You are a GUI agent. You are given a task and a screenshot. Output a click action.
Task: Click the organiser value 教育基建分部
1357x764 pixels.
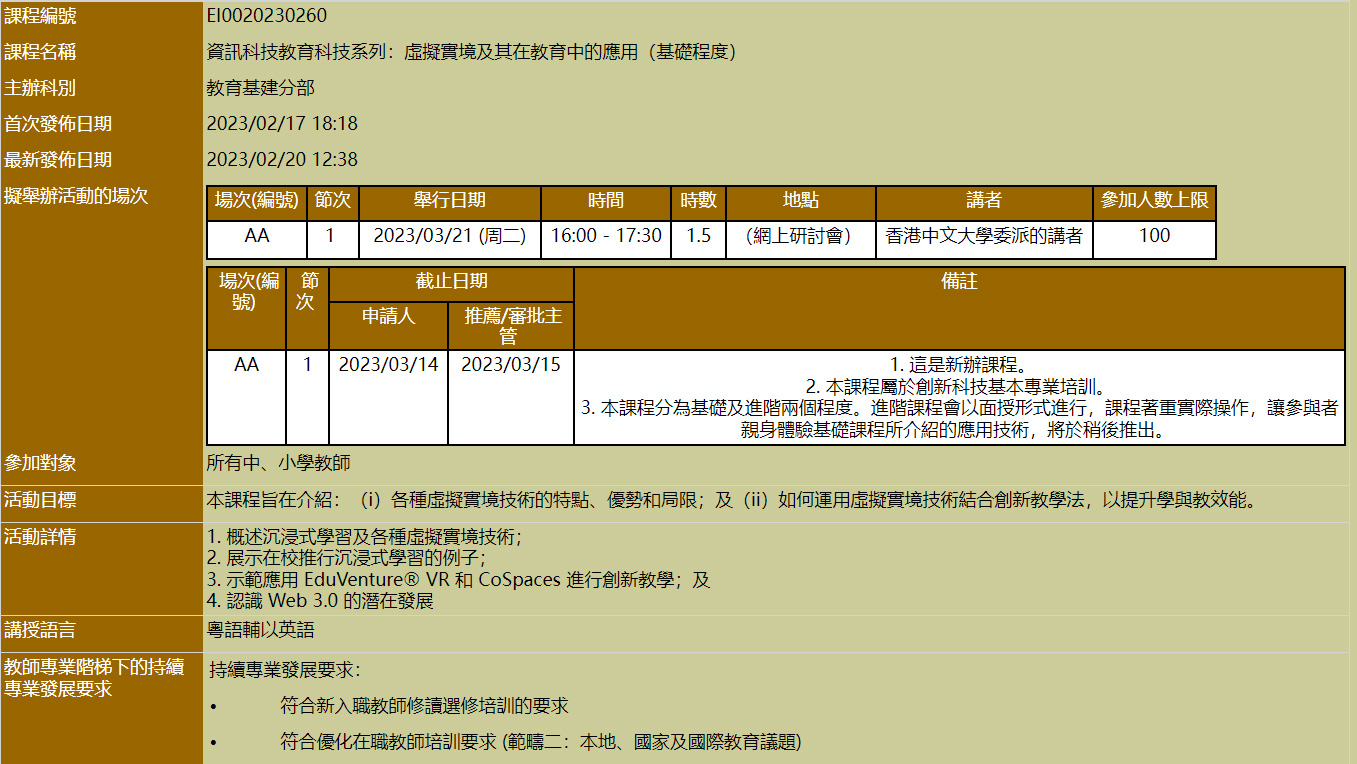click(260, 88)
